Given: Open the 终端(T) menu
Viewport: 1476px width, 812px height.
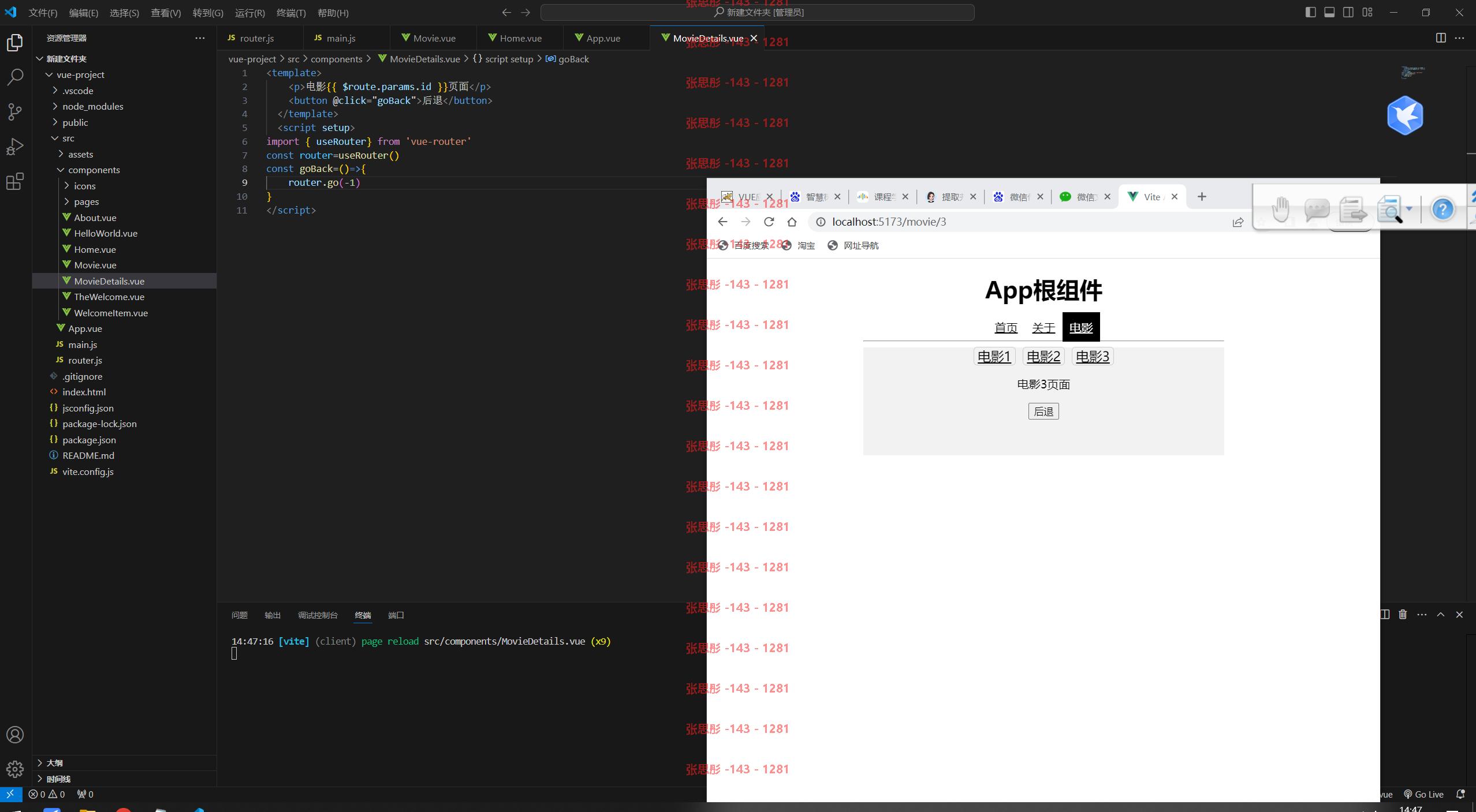Looking at the screenshot, I should point(291,13).
